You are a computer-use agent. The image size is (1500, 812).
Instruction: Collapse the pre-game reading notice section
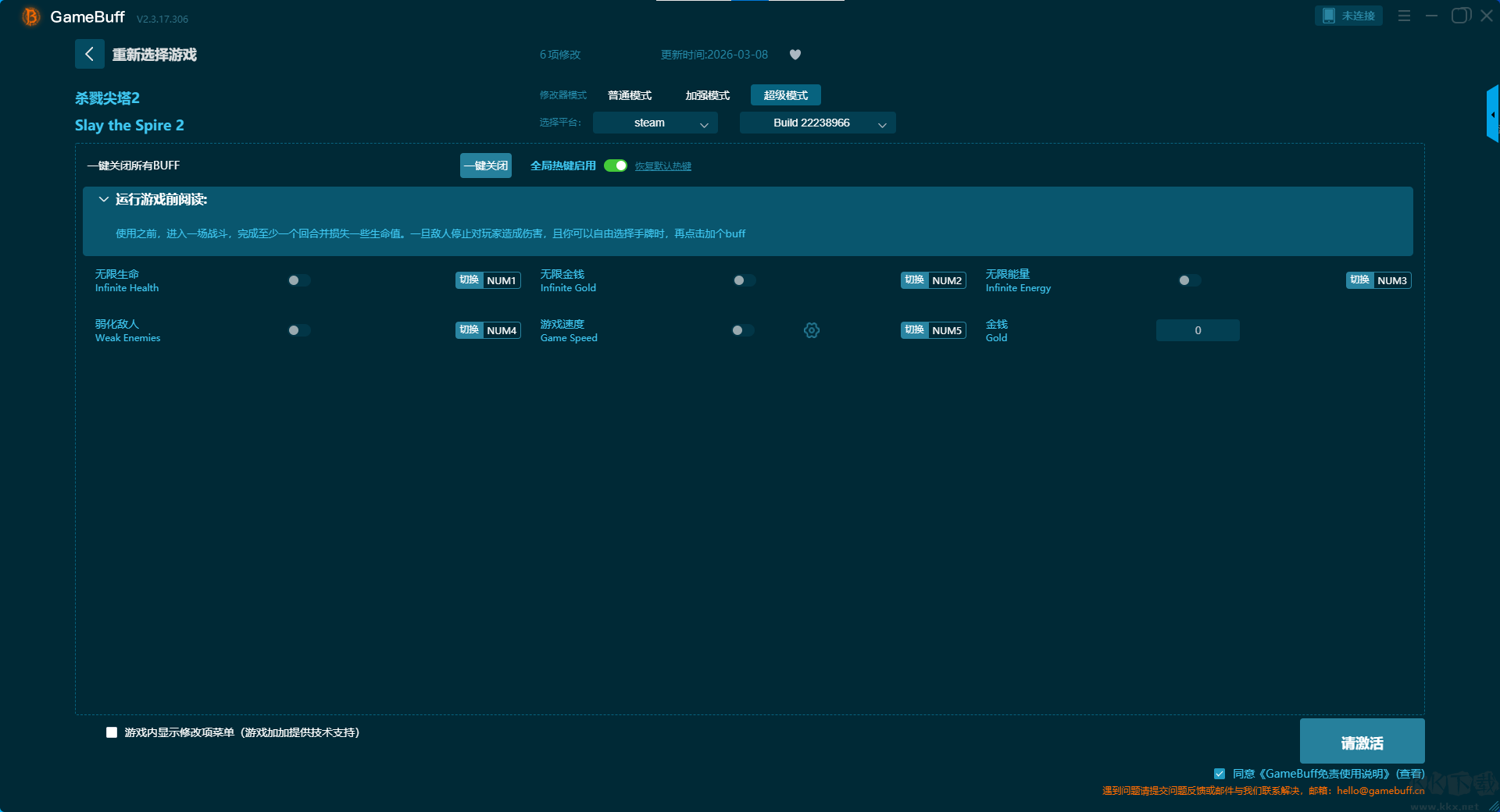[x=103, y=200]
